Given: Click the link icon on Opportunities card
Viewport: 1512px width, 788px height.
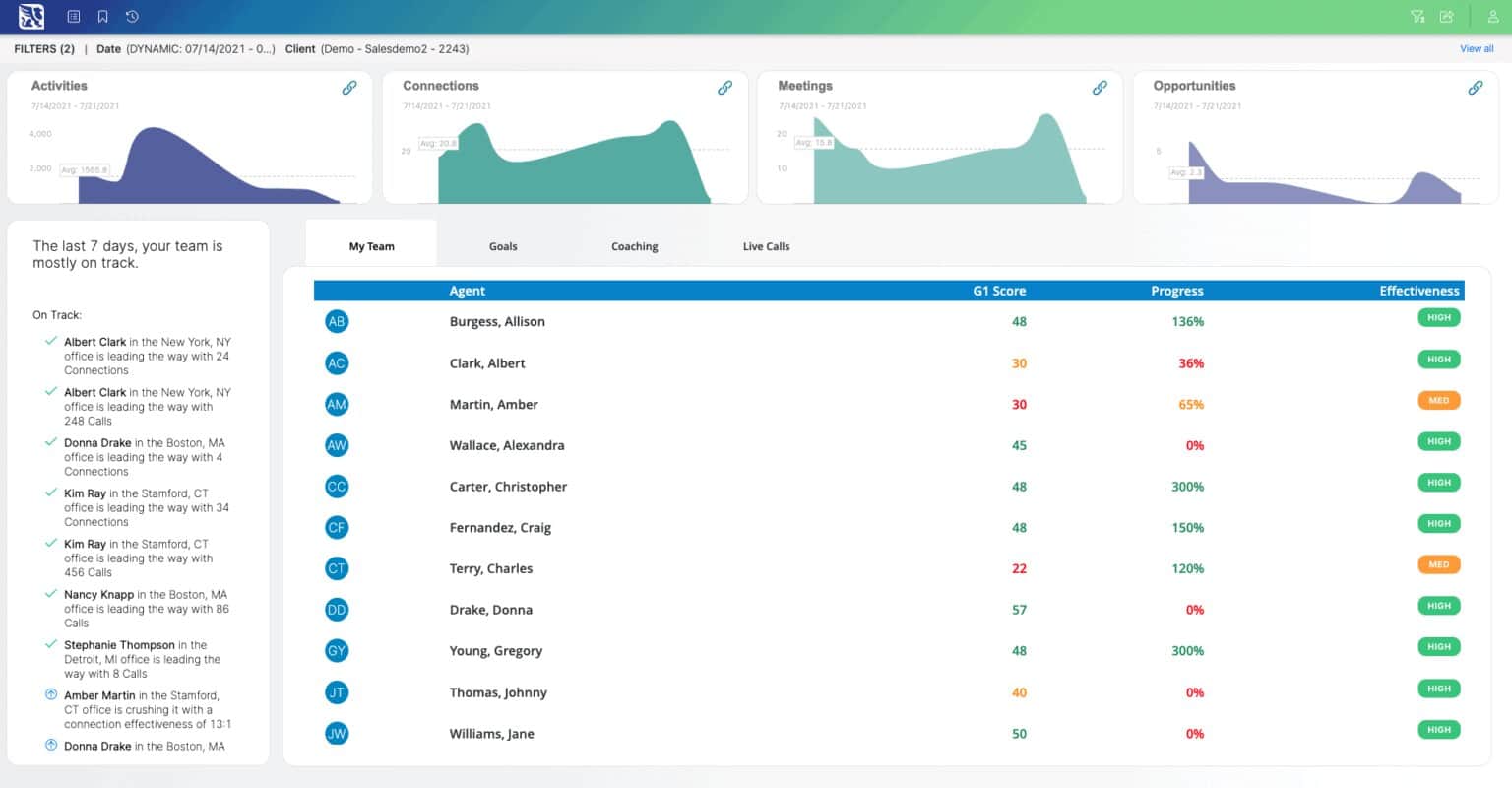Looking at the screenshot, I should click(x=1475, y=88).
